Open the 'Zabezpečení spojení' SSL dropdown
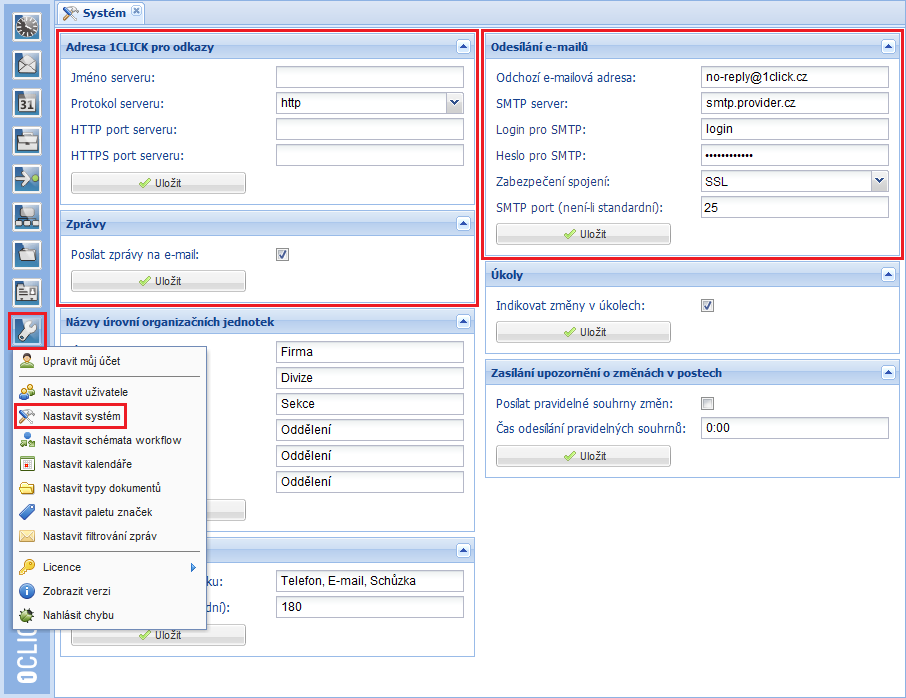This screenshot has width=906, height=698. (879, 181)
